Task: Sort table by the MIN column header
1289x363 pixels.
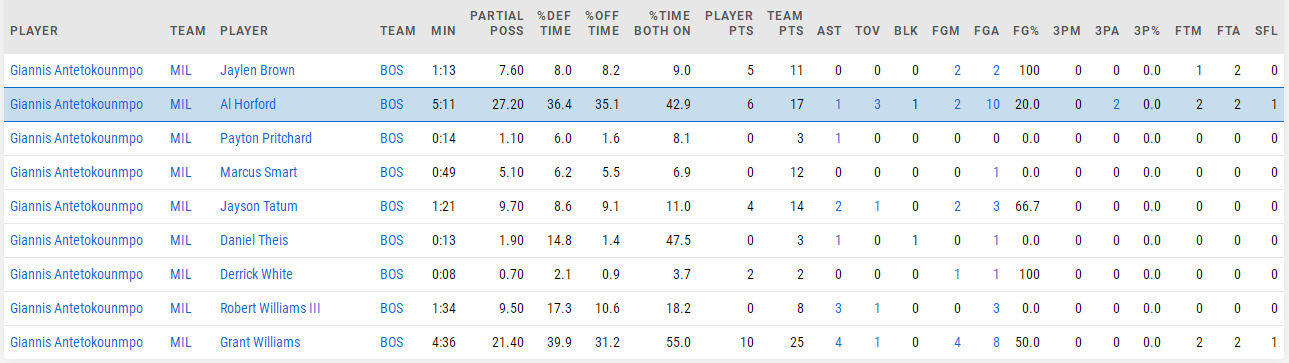Action: click(x=443, y=31)
